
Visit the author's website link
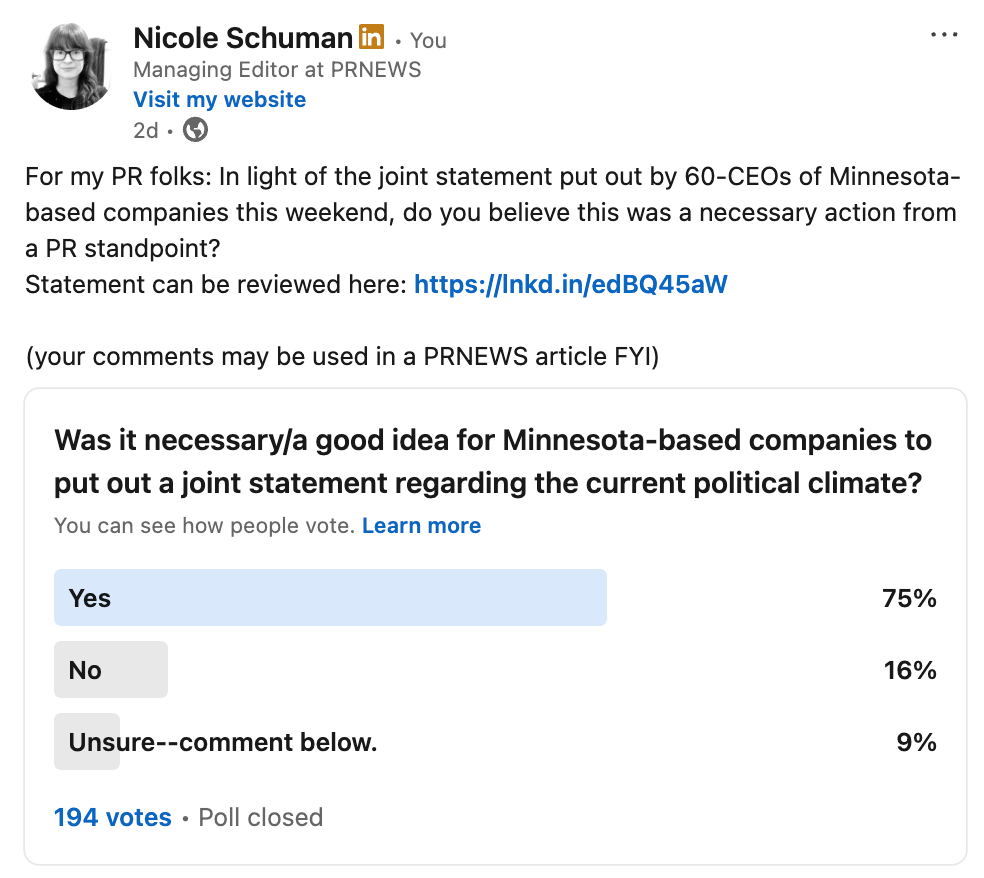click(x=219, y=99)
